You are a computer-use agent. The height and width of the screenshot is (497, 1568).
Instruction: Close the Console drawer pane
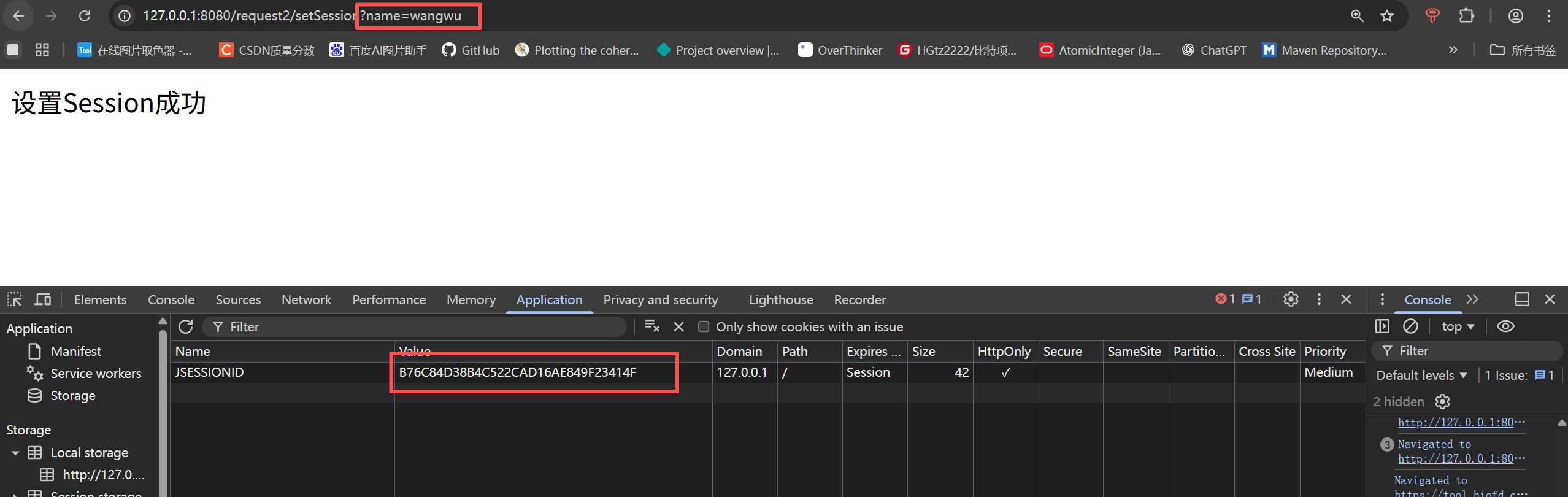[1550, 299]
